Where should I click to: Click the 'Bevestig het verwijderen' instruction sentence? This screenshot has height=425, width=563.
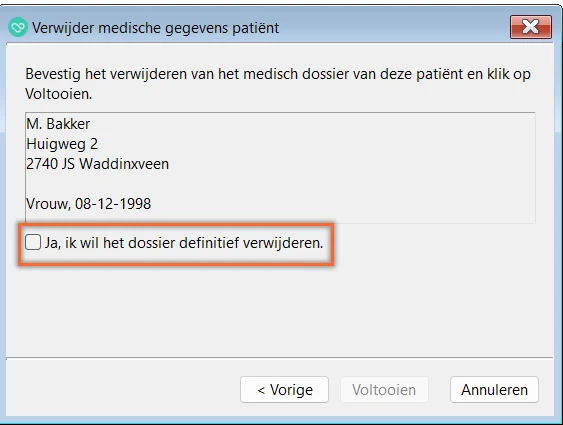pyautogui.click(x=278, y=84)
